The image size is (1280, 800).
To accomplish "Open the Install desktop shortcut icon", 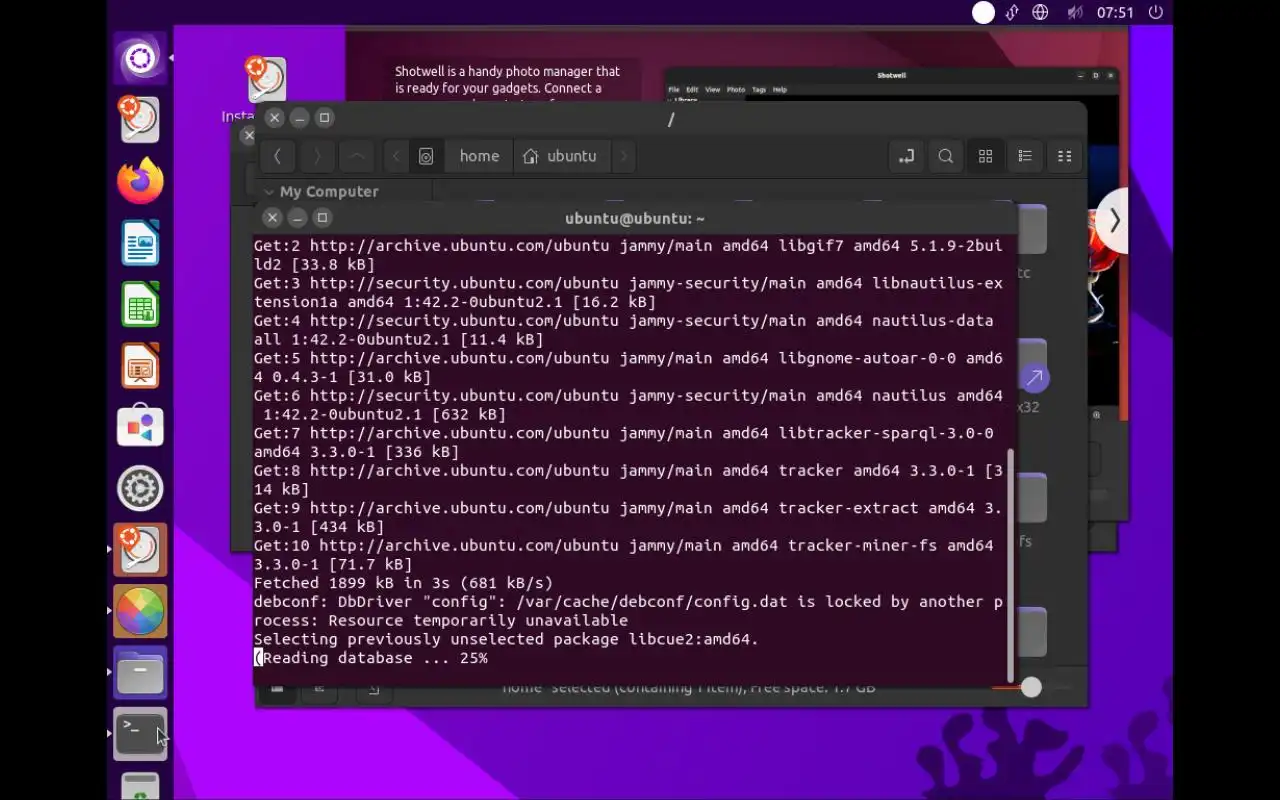I will point(265,80).
